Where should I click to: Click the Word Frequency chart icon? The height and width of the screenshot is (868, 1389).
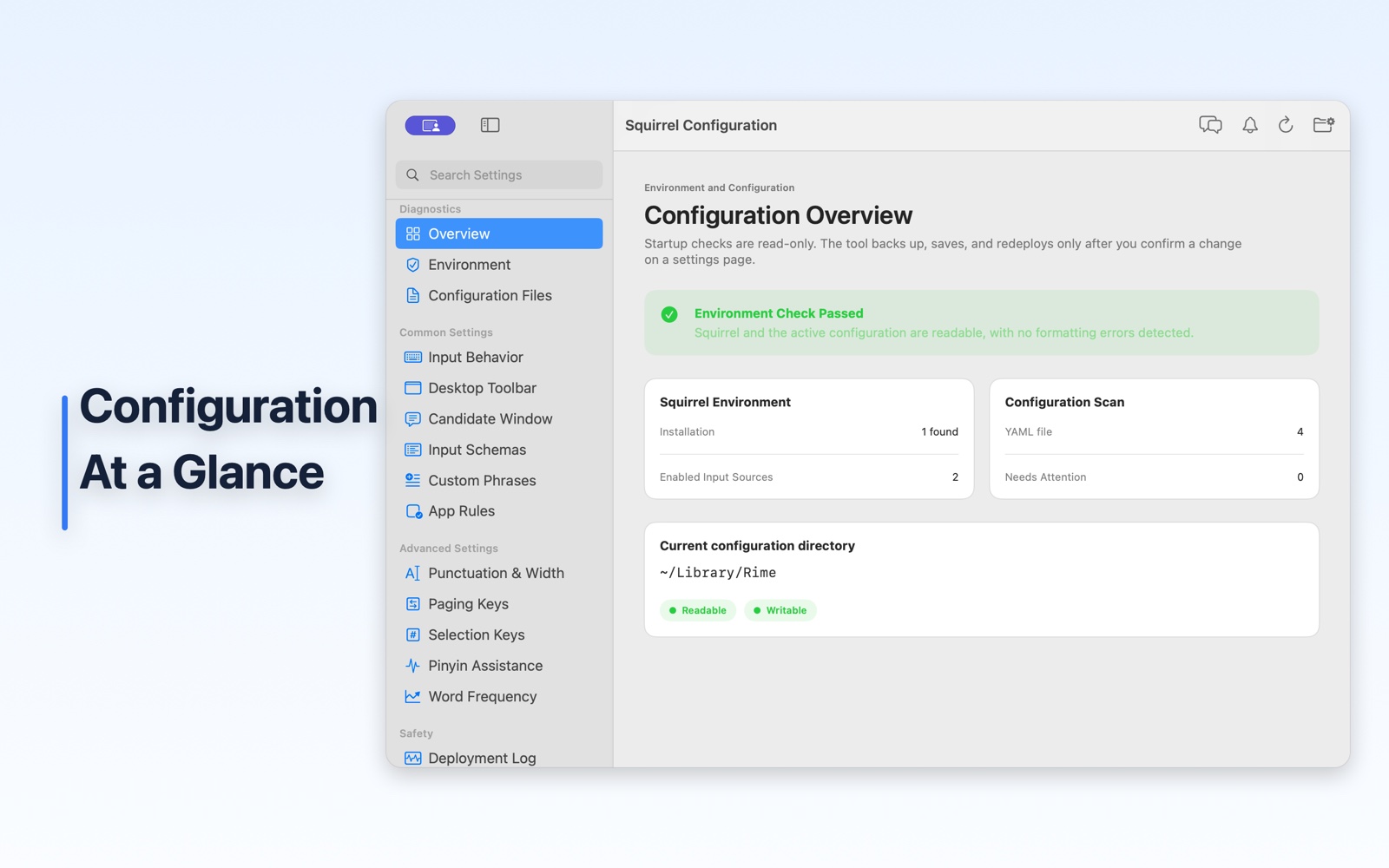point(413,696)
